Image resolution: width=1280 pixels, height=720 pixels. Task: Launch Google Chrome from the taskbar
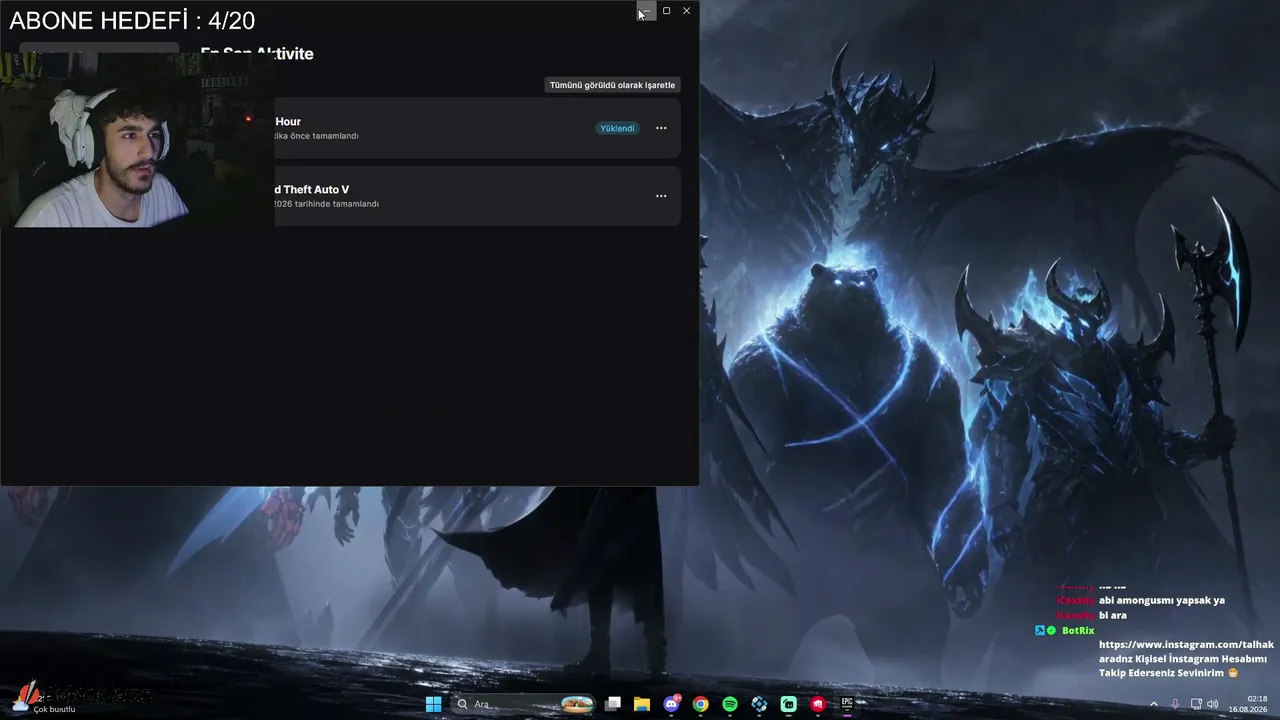[x=701, y=704]
